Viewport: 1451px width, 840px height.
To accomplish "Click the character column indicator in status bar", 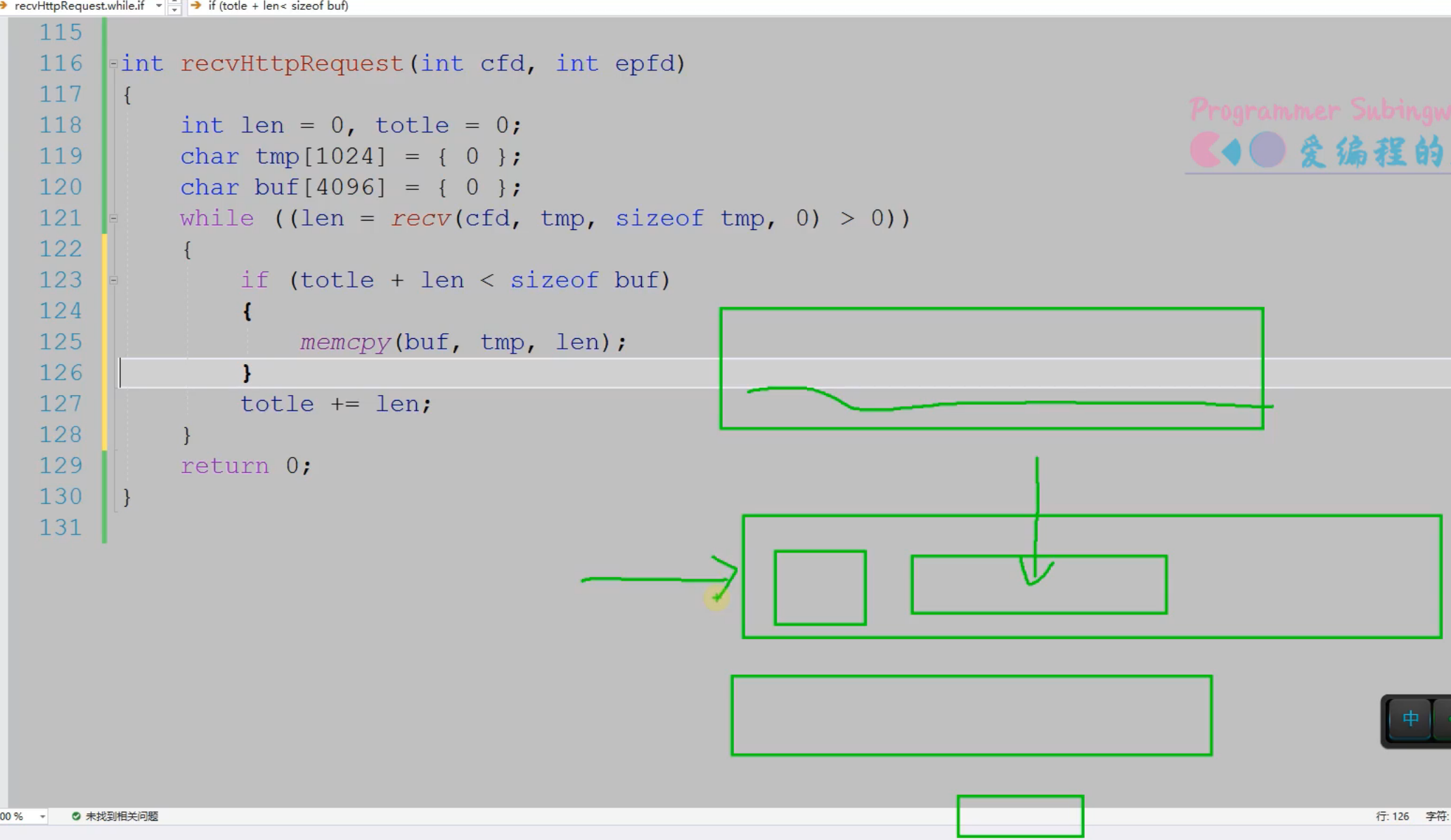I will pos(1436,816).
